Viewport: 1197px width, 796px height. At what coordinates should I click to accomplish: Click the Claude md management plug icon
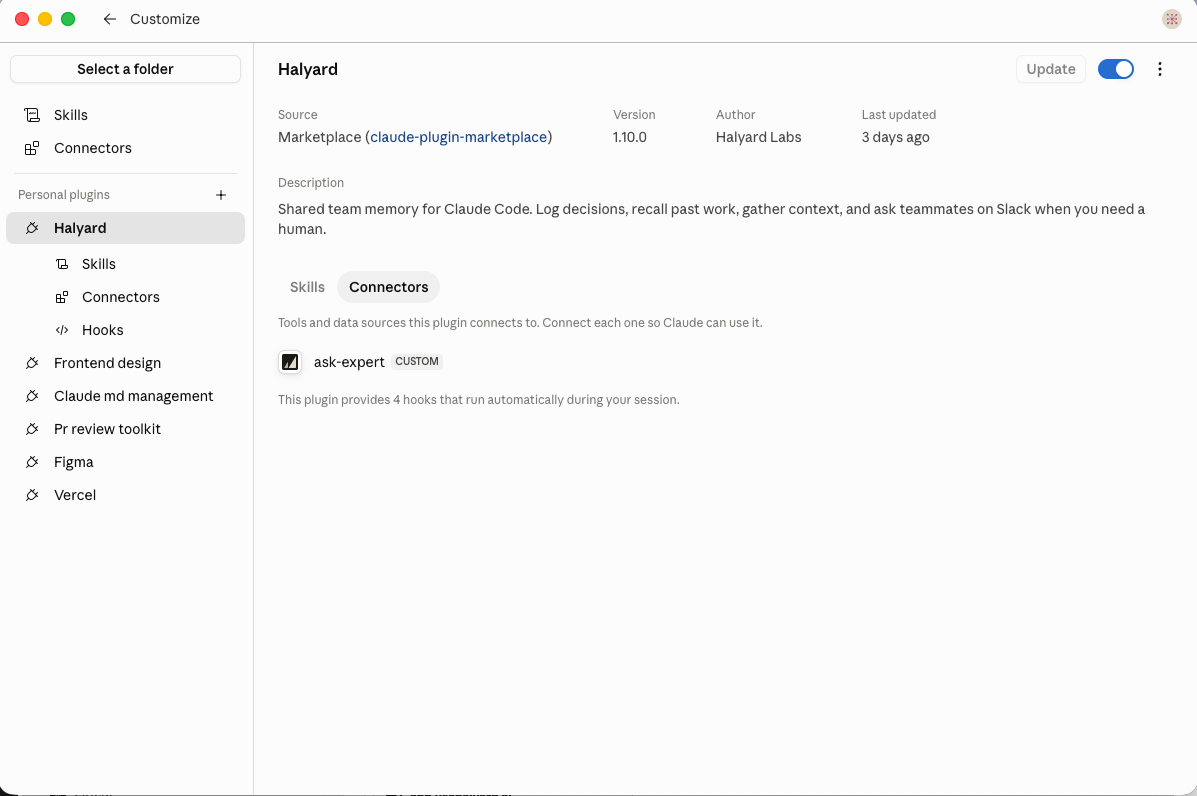32,396
